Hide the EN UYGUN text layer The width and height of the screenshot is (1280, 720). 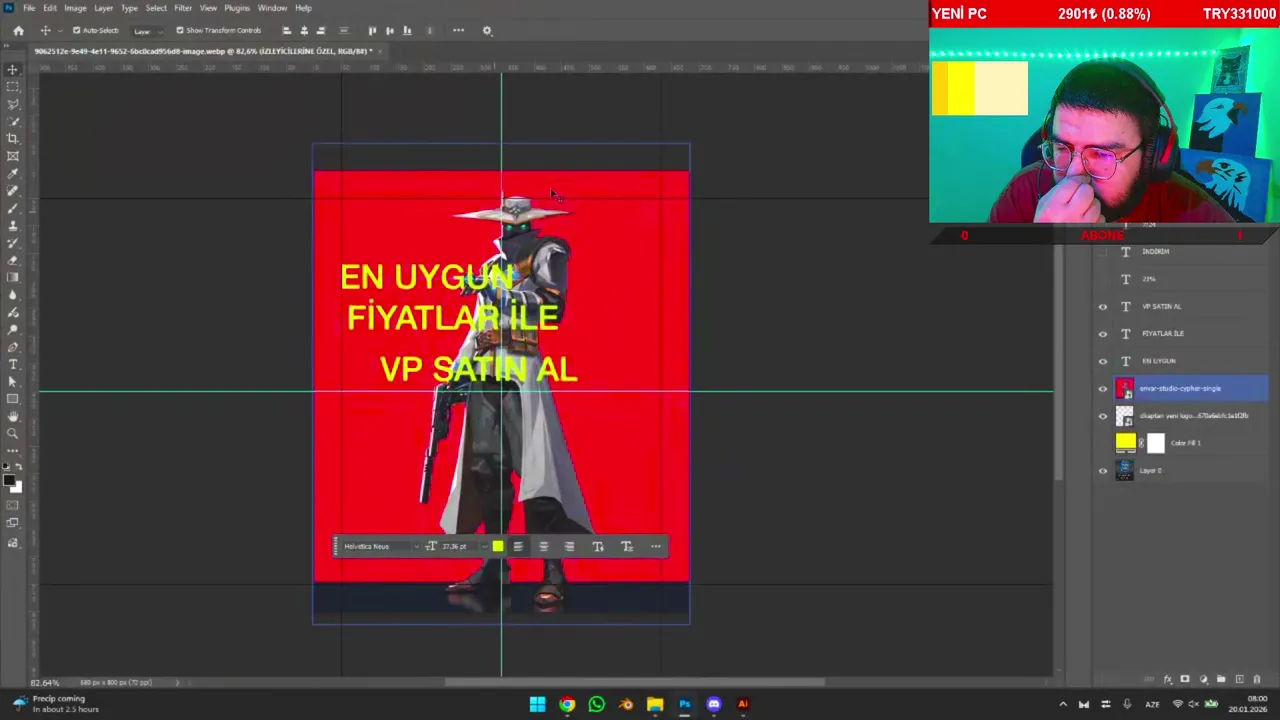pyautogui.click(x=1103, y=361)
